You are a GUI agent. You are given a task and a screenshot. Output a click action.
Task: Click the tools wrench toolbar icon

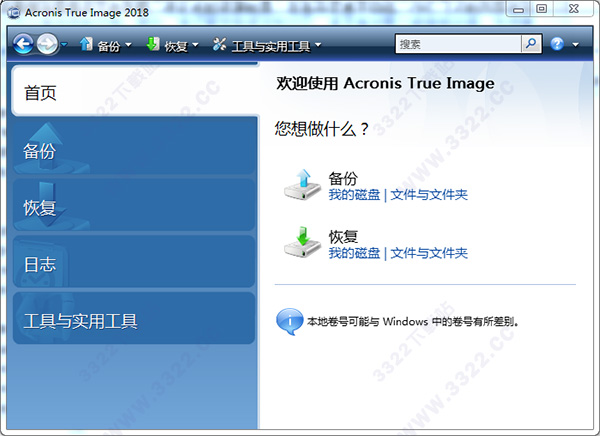coord(219,44)
